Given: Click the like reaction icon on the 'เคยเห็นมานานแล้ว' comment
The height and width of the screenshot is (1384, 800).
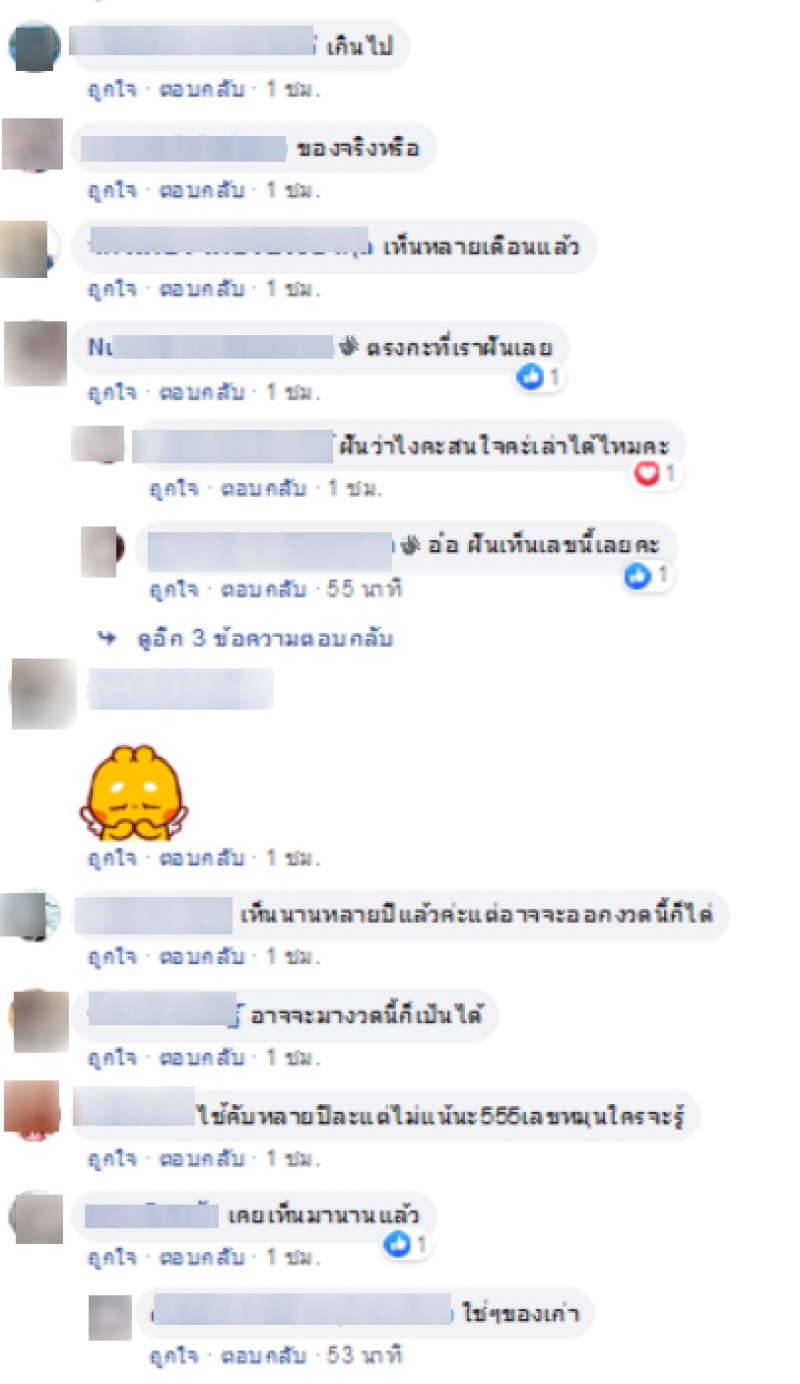Looking at the screenshot, I should point(399,1244).
